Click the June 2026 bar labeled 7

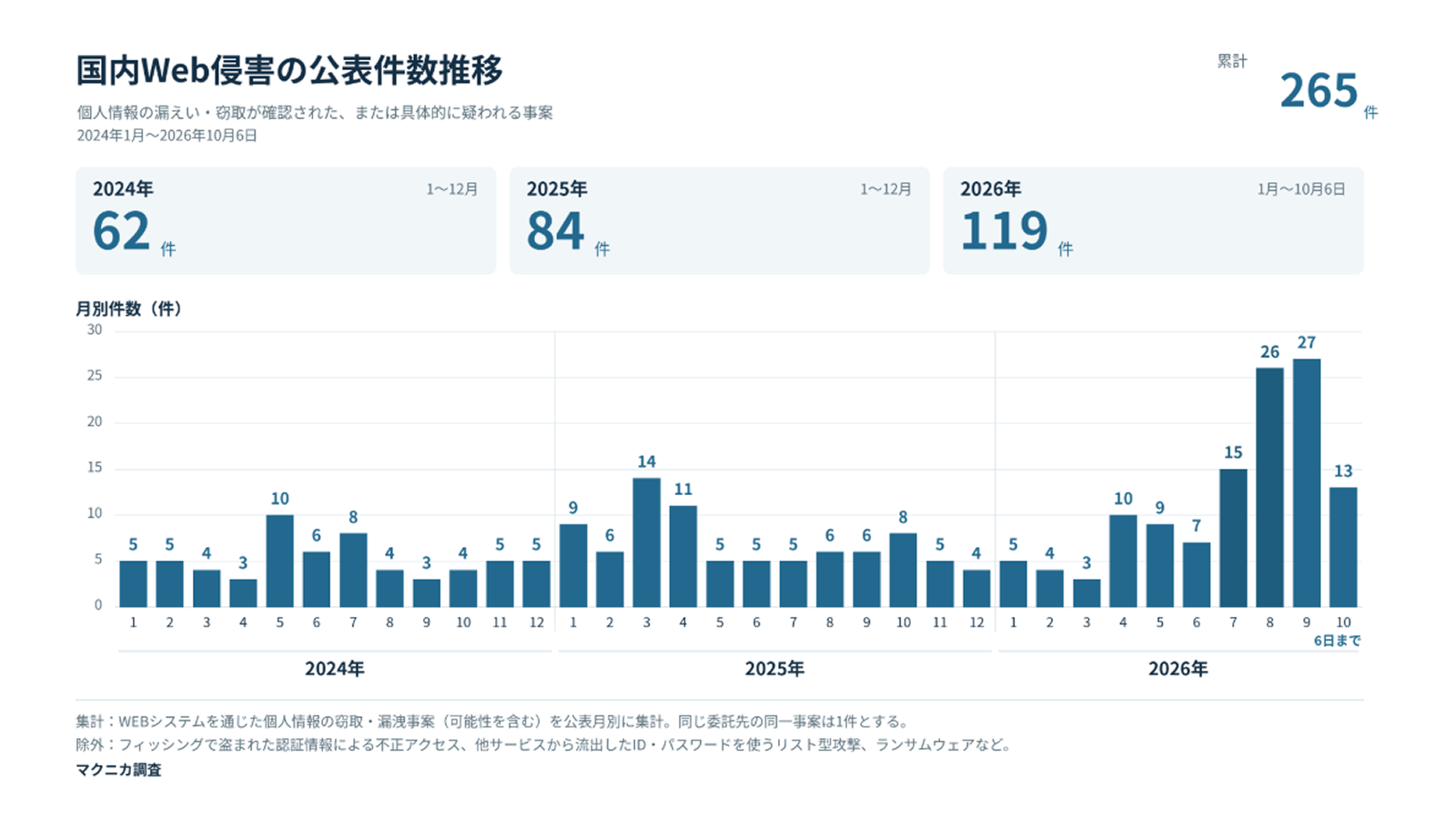(1197, 575)
